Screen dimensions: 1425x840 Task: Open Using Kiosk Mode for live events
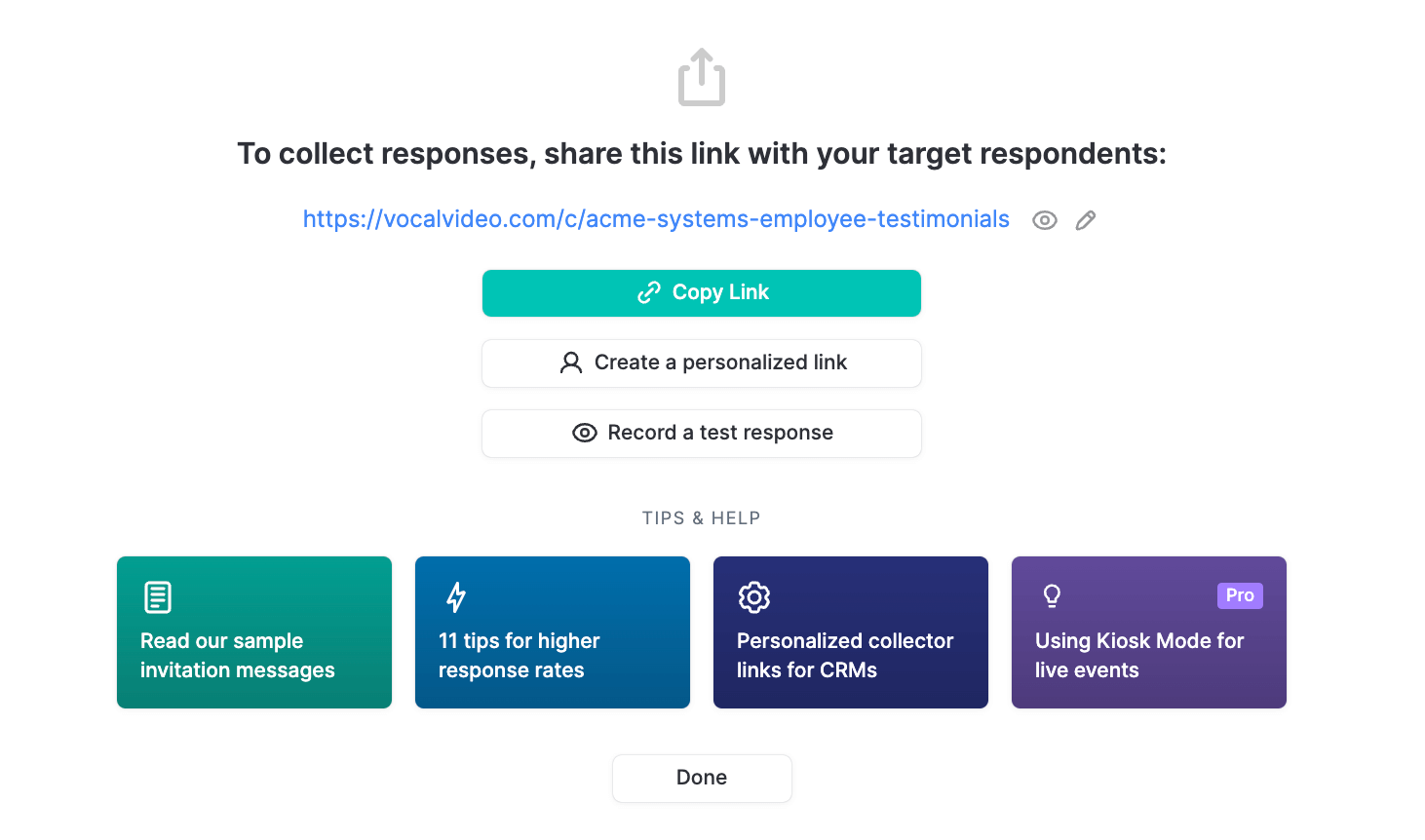[1148, 631]
